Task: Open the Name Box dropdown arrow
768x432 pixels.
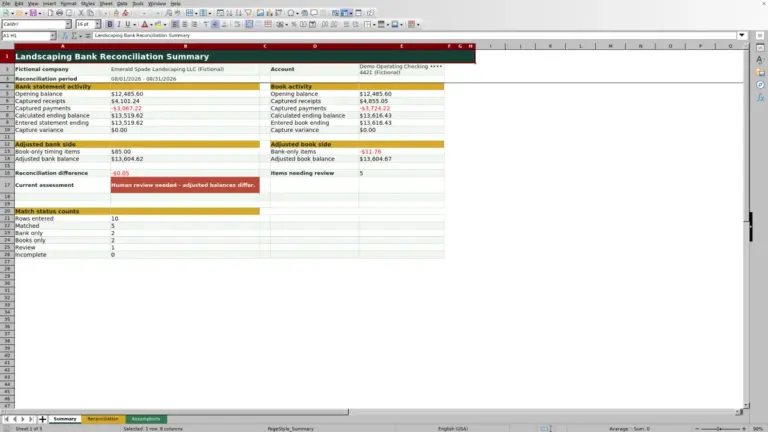Action: click(53, 36)
